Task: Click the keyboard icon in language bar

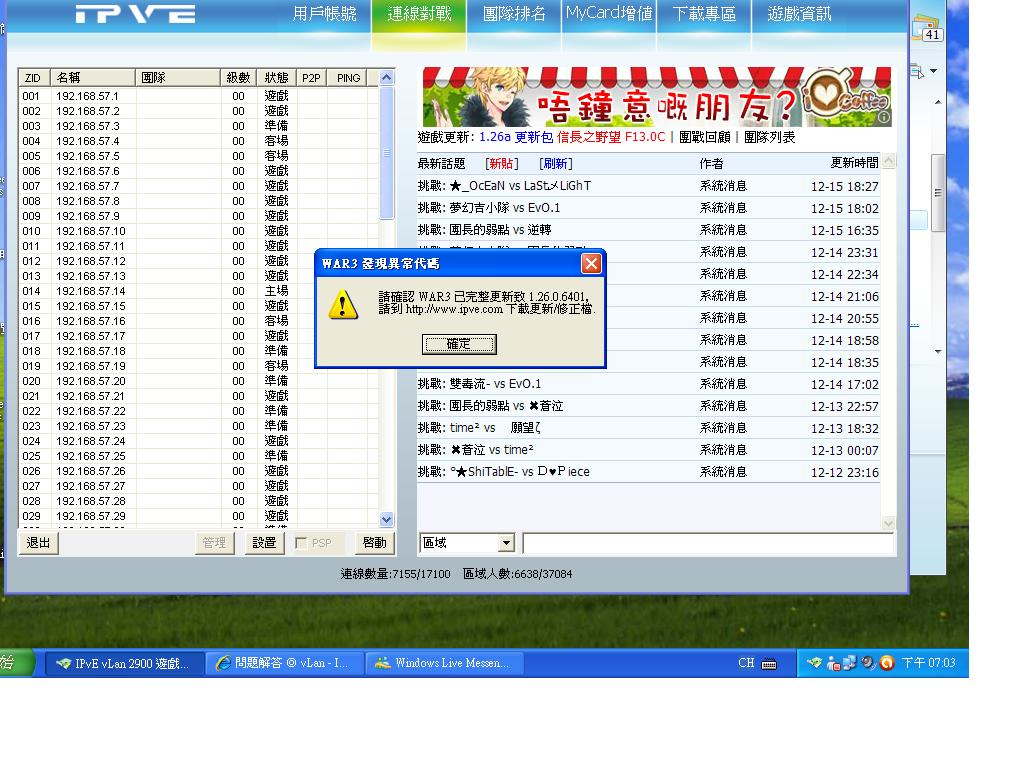Action: coord(769,664)
